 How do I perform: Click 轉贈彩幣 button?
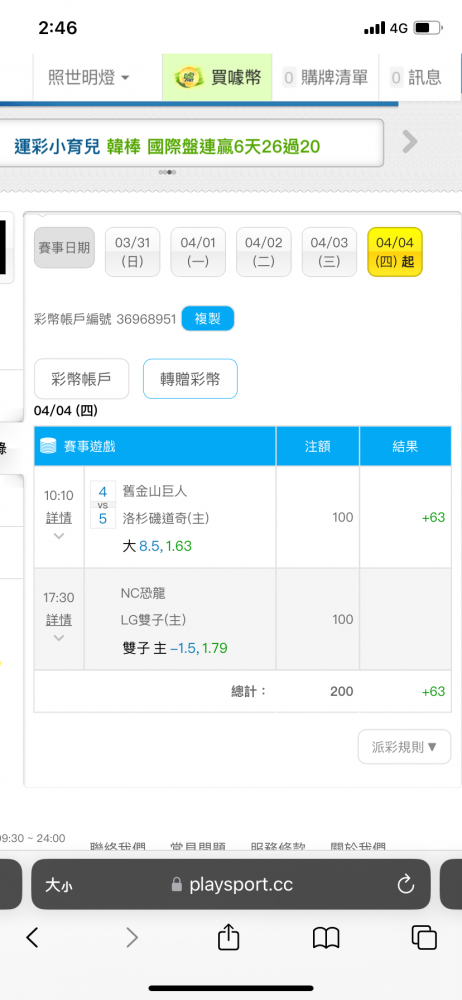[x=190, y=379]
